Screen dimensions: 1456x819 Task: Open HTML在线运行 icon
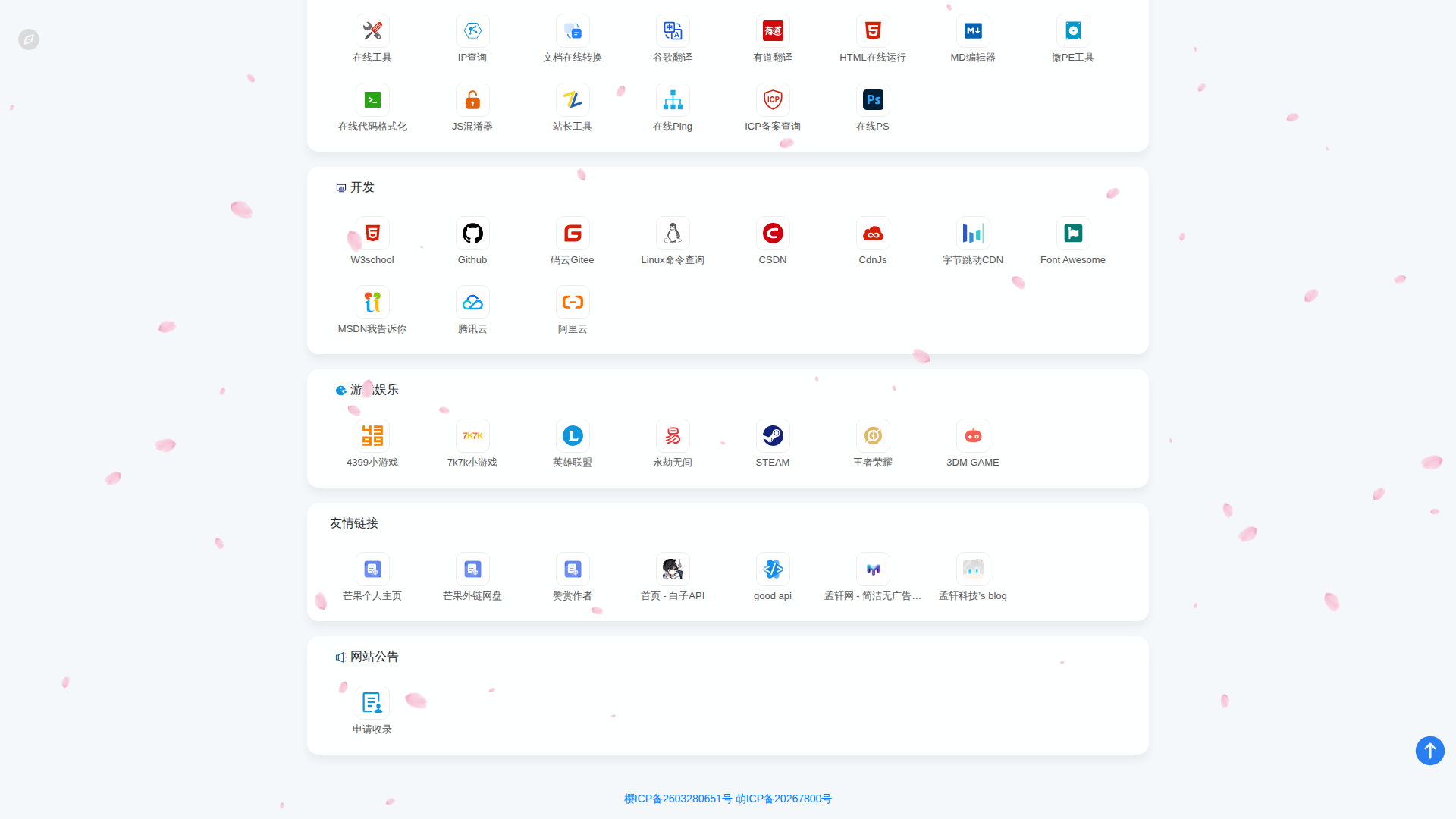873,31
